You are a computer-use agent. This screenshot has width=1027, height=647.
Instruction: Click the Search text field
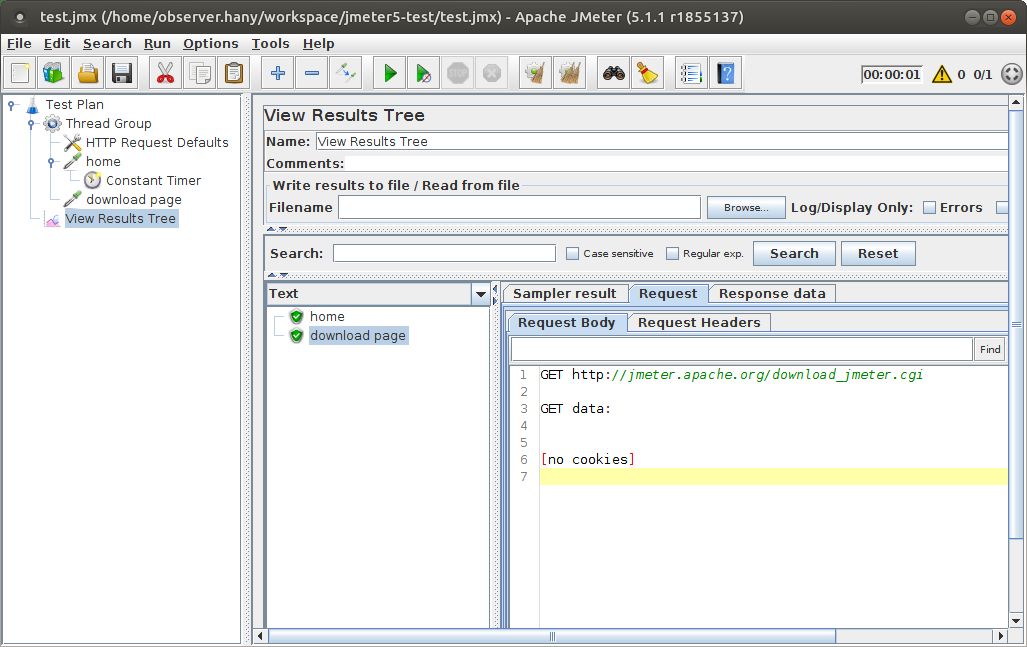pyautogui.click(x=444, y=253)
